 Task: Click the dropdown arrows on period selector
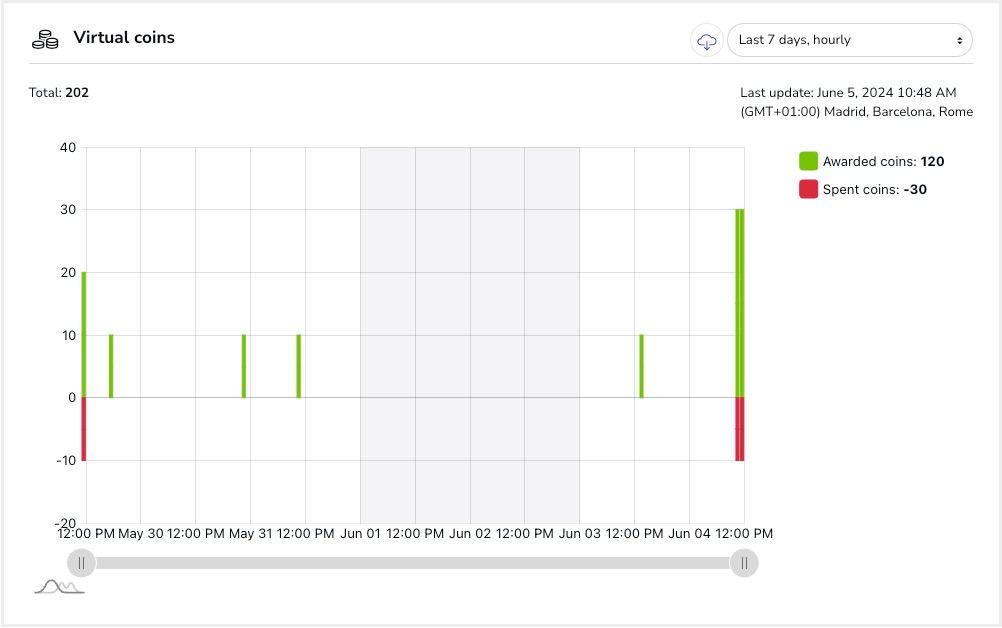pos(959,40)
